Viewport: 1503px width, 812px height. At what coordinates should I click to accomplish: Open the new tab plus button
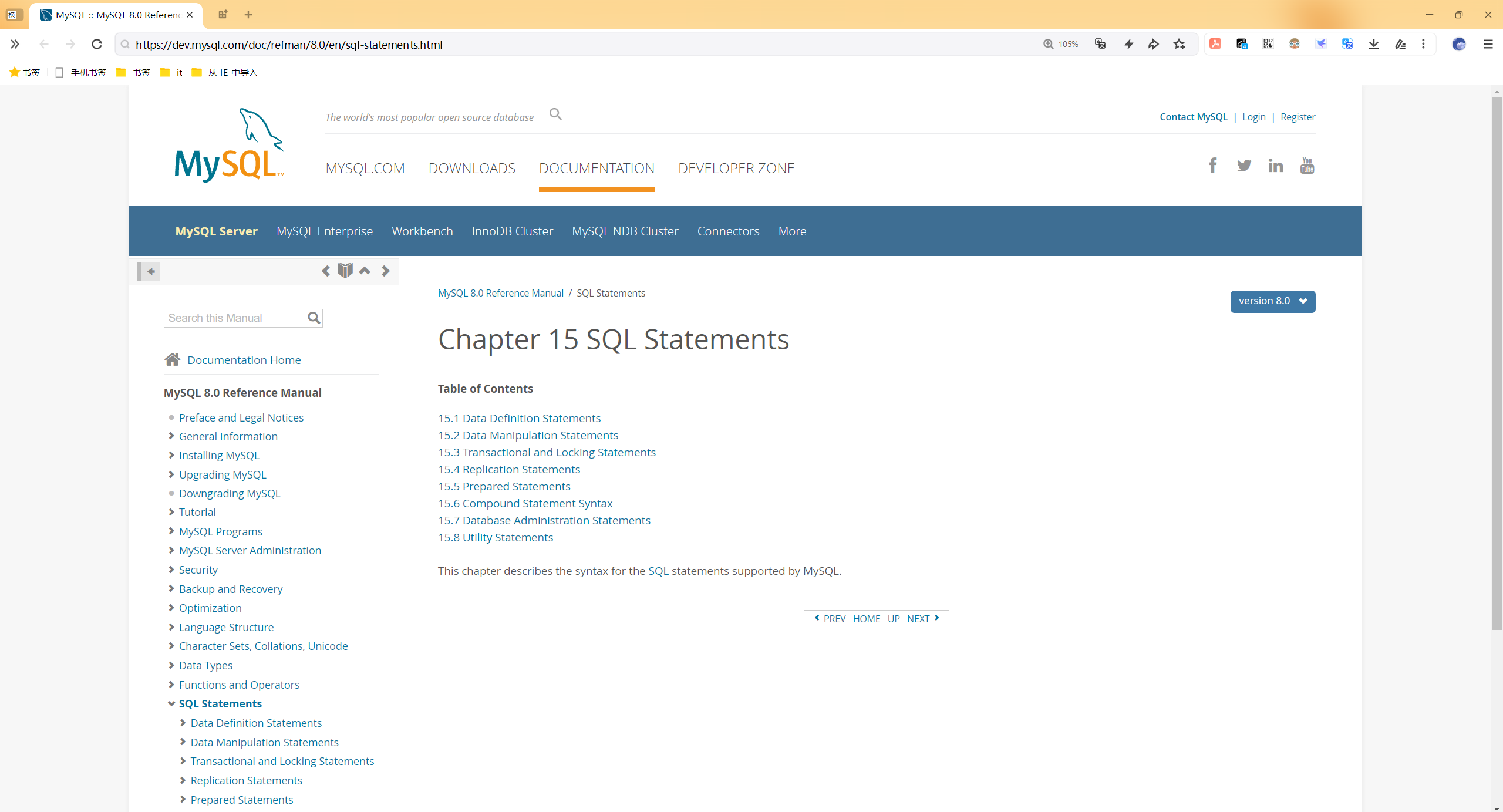click(x=248, y=15)
